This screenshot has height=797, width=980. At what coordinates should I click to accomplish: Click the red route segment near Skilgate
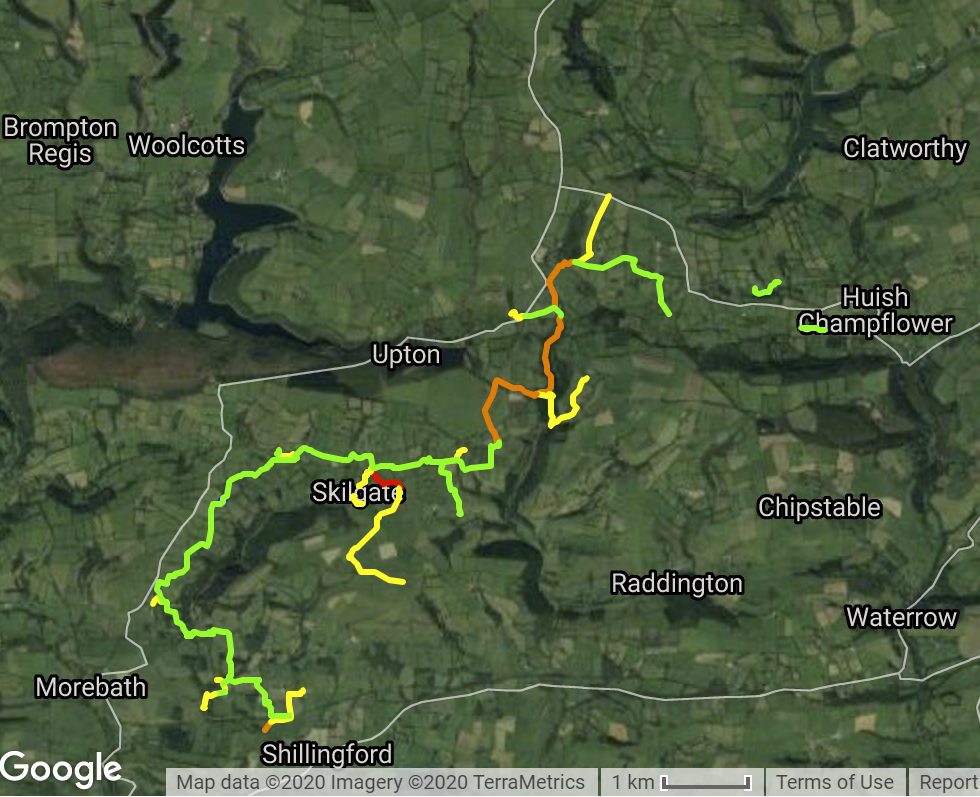(x=386, y=481)
